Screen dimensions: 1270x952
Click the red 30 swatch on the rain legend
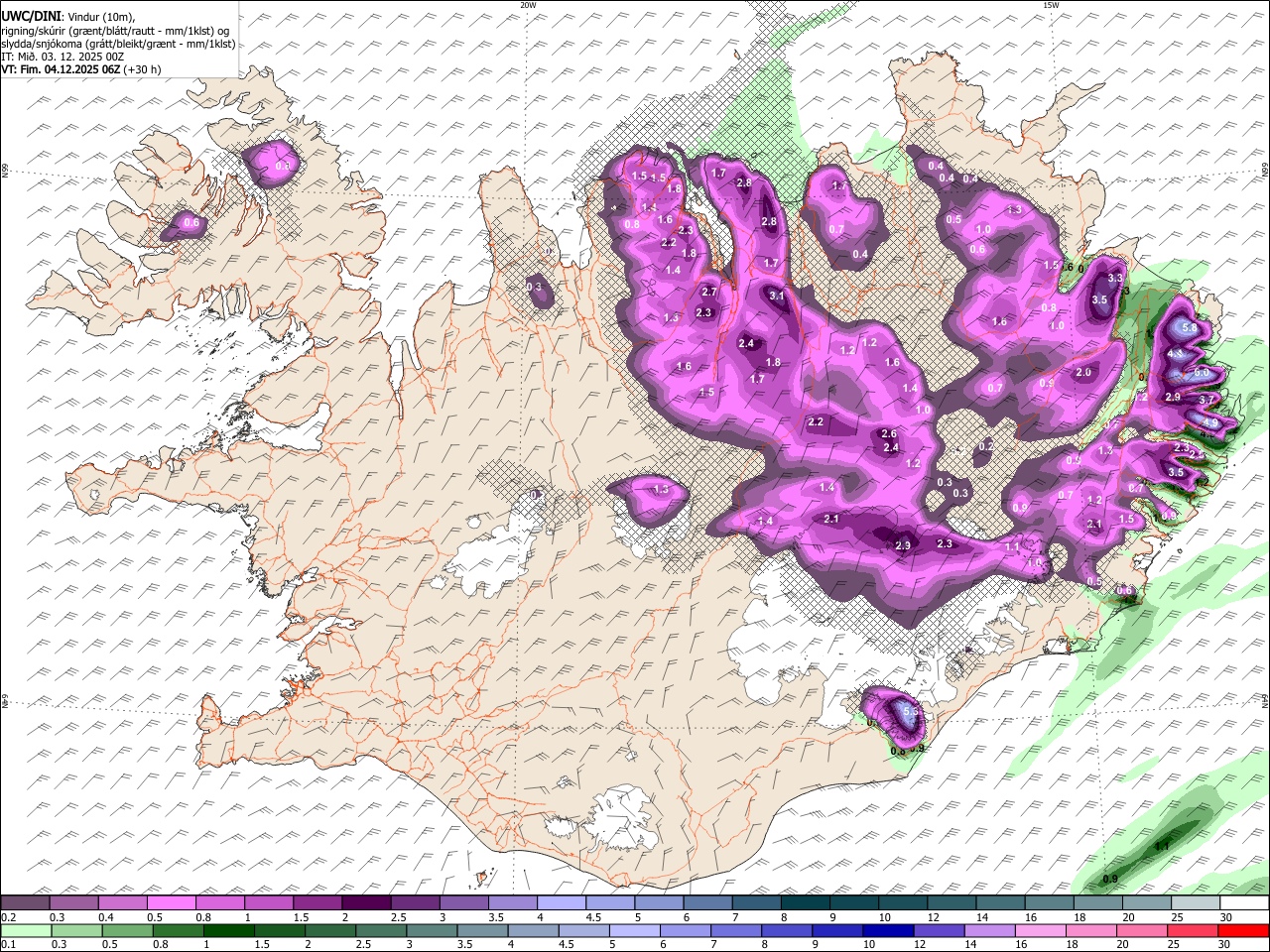click(1242, 930)
